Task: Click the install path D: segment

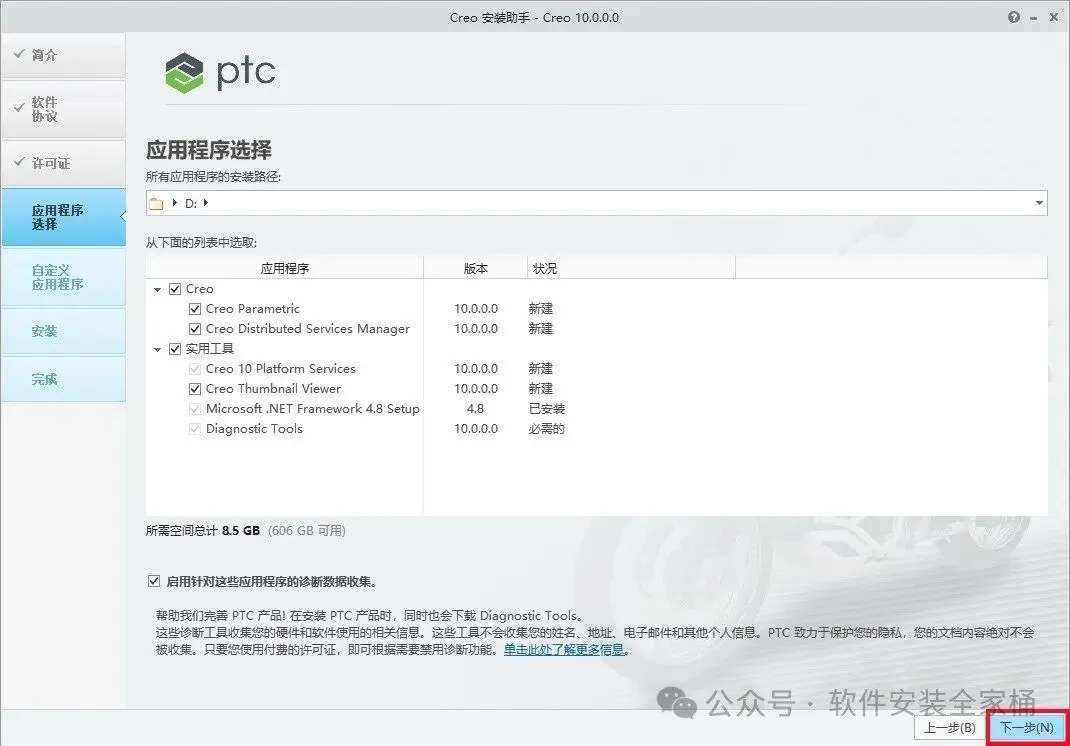Action: (190, 203)
